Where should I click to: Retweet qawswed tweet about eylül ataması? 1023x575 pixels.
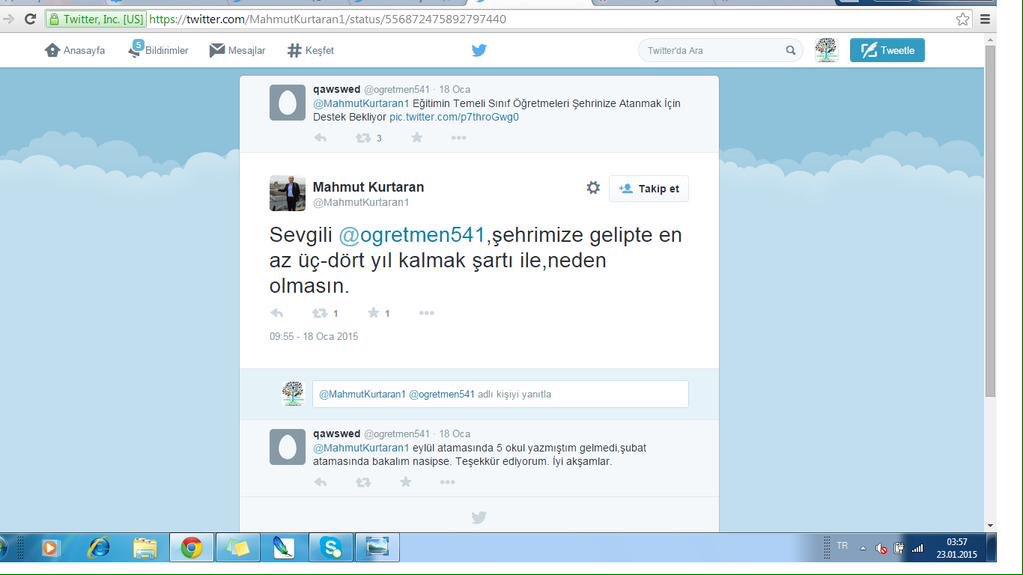(363, 482)
